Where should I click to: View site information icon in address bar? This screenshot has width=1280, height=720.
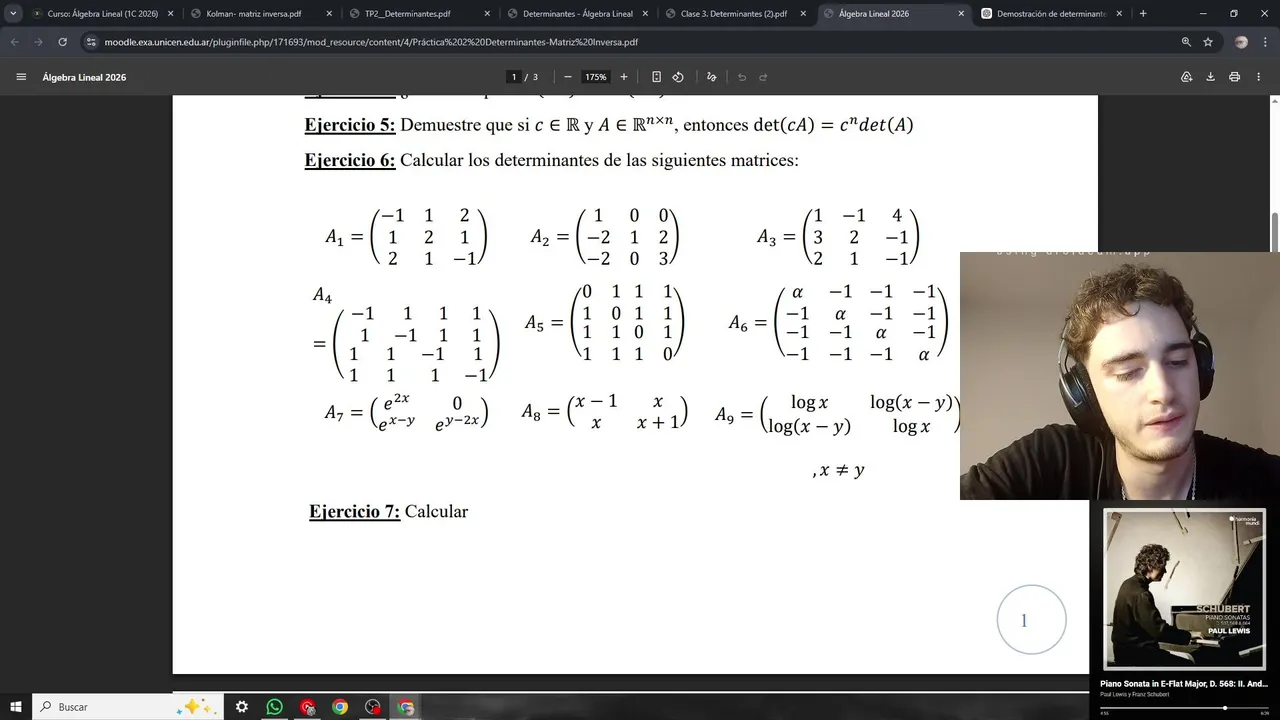(x=91, y=42)
